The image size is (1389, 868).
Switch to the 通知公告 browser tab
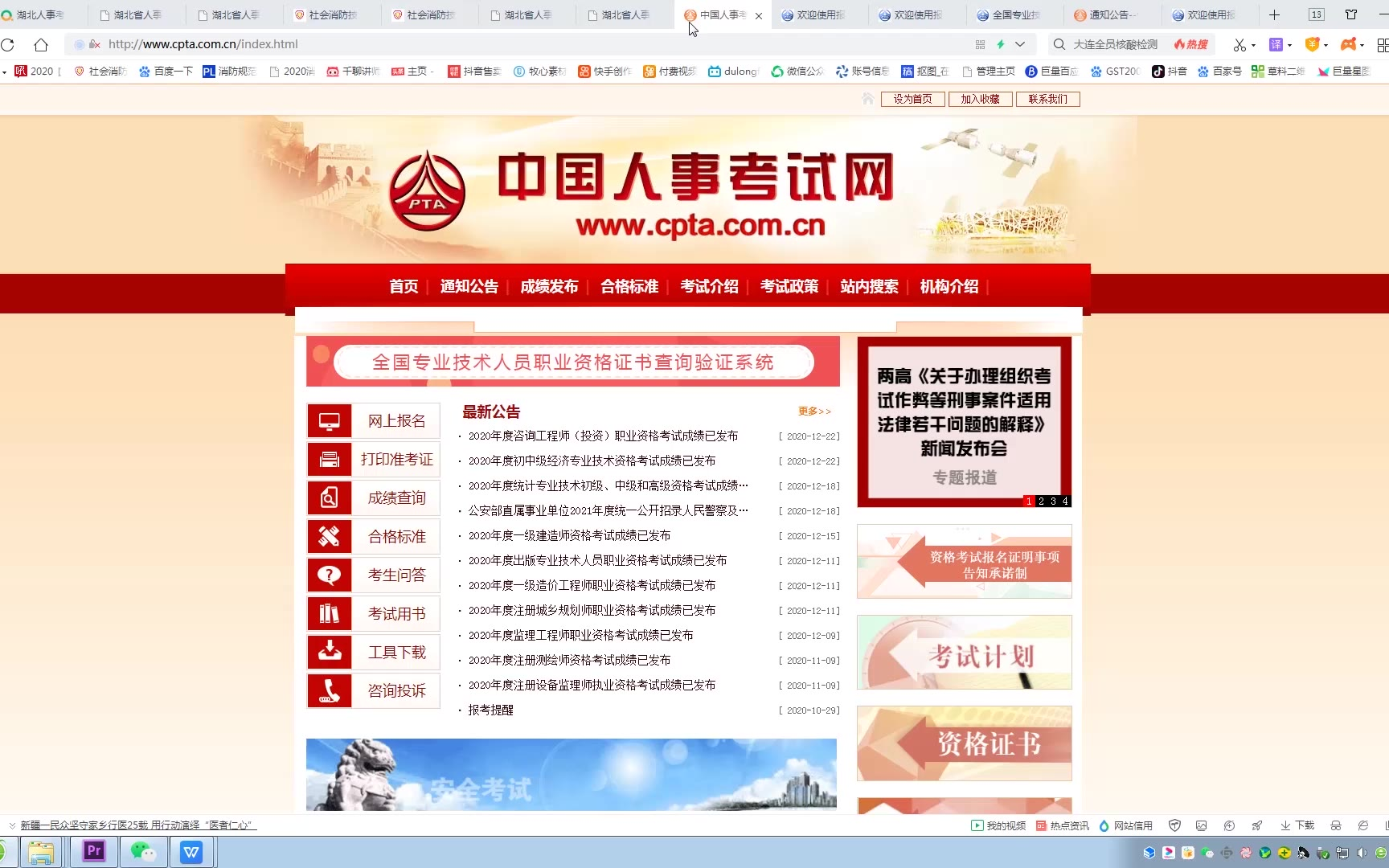(x=1113, y=15)
